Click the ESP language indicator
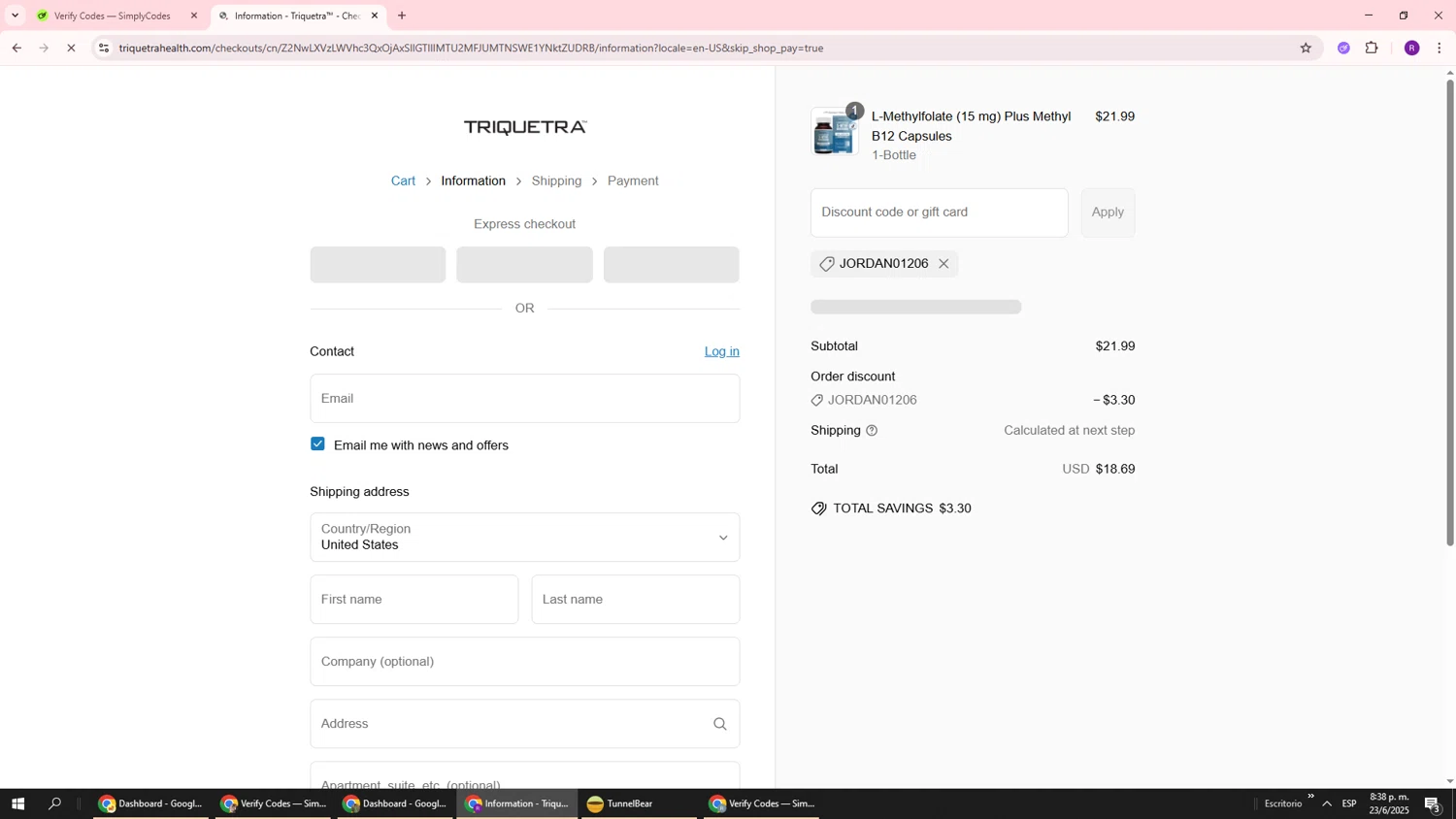 point(1349,803)
